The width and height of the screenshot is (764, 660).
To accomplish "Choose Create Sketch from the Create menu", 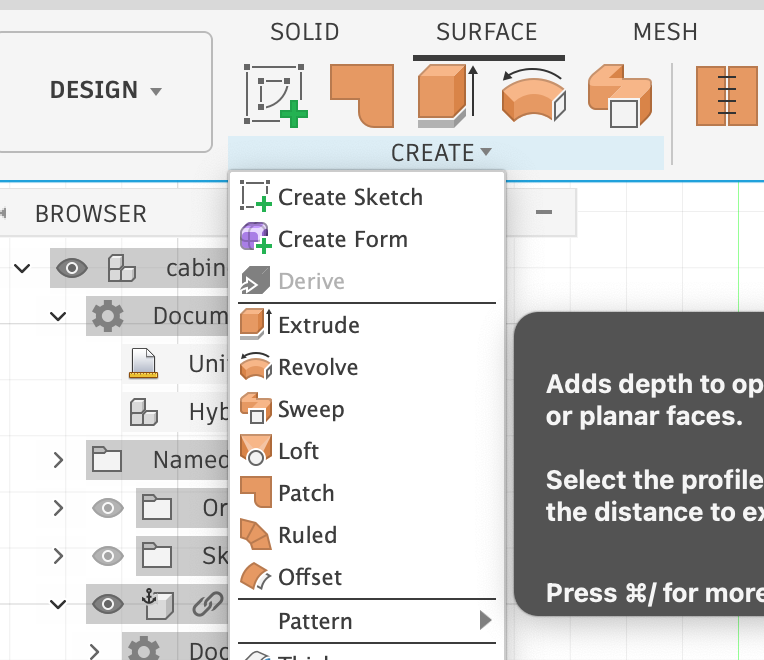I will [x=367, y=197].
